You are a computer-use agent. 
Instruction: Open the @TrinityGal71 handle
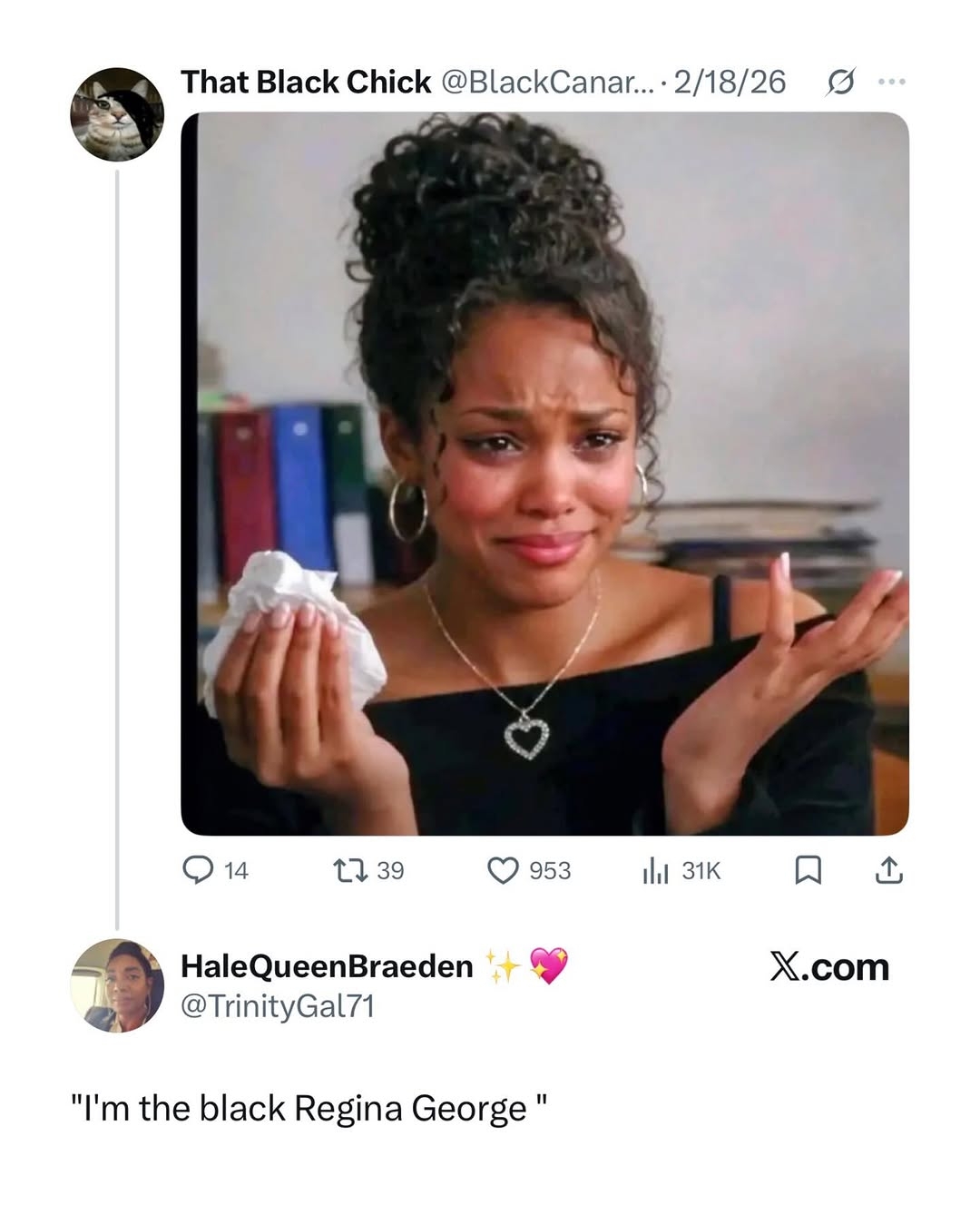(278, 1006)
